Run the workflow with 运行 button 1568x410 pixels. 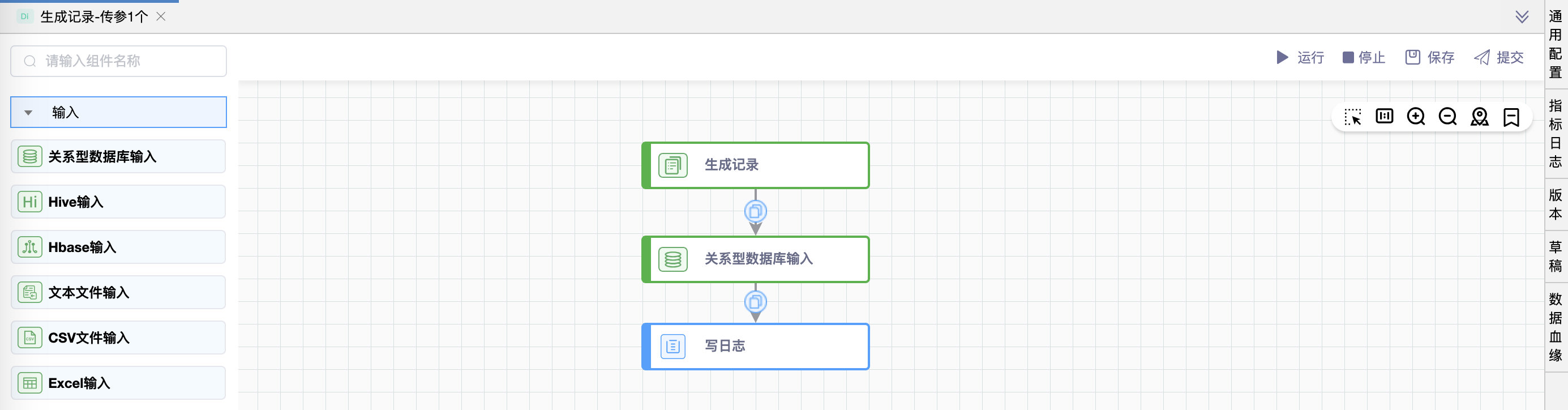1301,57
